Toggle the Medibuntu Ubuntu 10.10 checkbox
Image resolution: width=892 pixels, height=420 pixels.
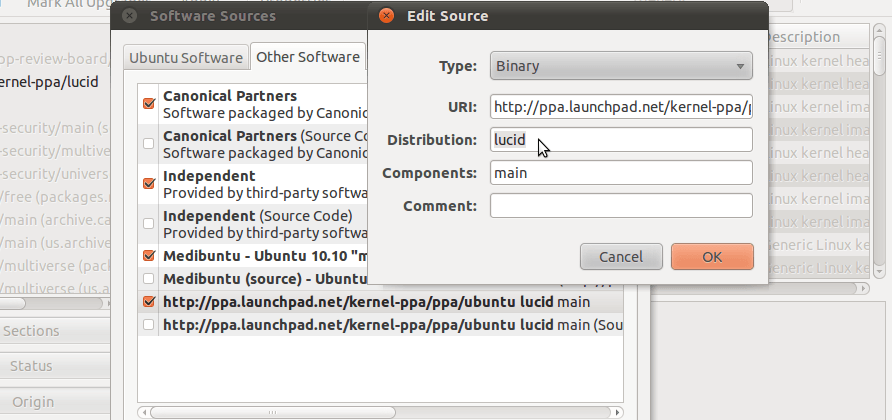149,256
